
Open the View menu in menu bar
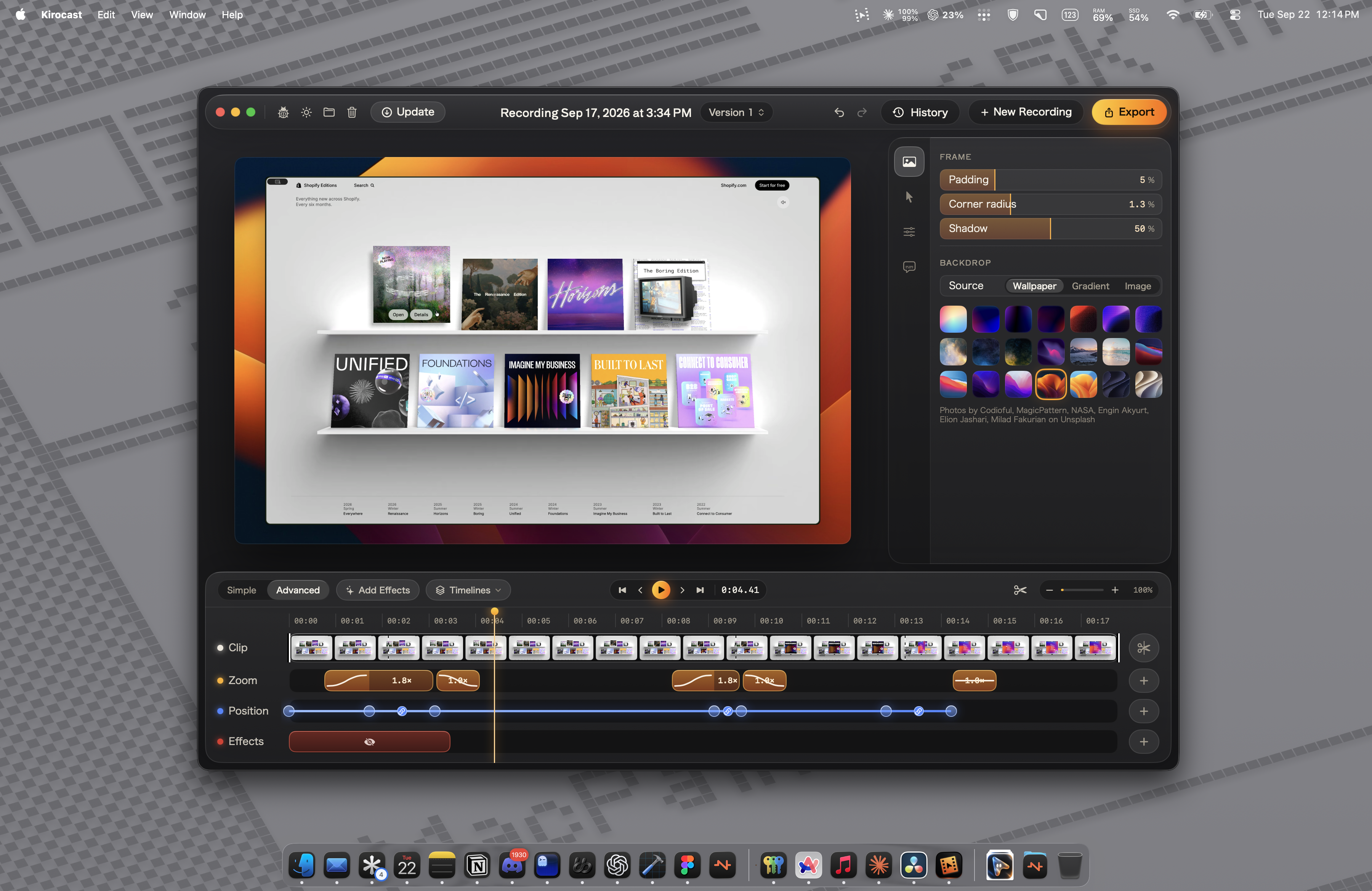pyautogui.click(x=142, y=14)
